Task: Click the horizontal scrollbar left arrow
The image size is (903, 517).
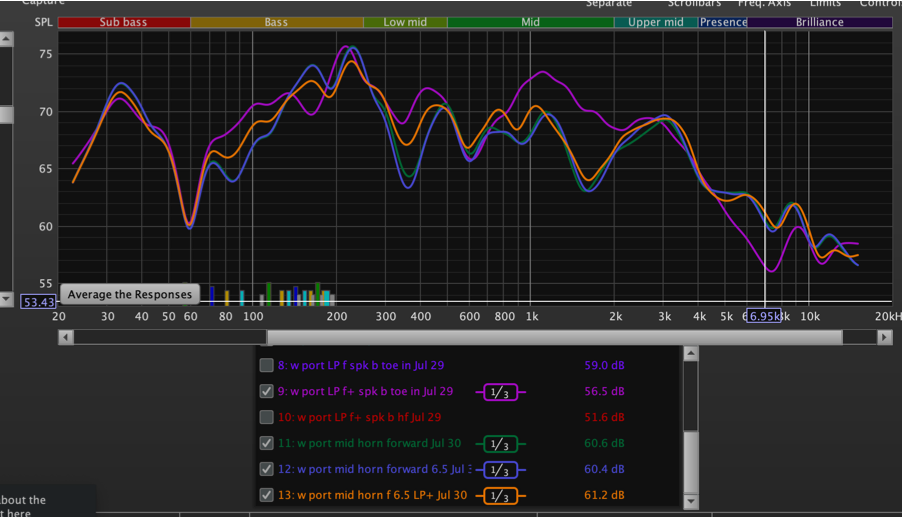Action: point(66,338)
